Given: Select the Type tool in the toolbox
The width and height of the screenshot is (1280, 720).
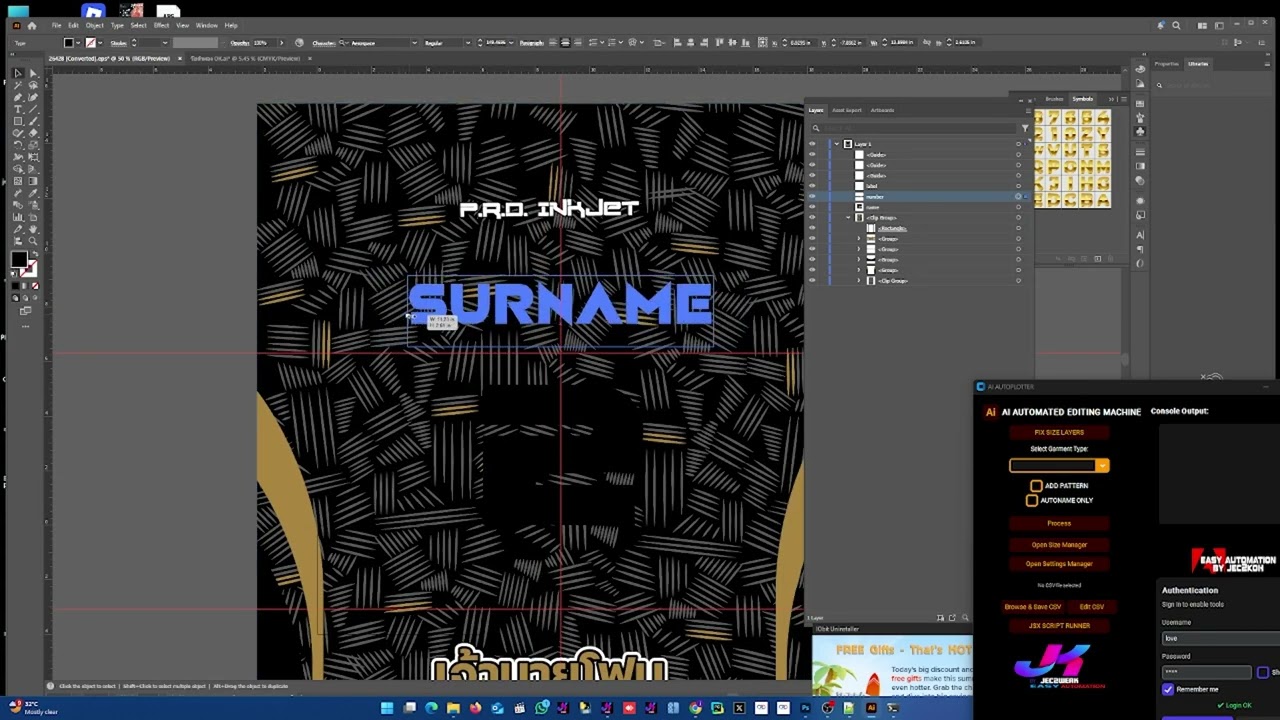Looking at the screenshot, I should pos(18,109).
